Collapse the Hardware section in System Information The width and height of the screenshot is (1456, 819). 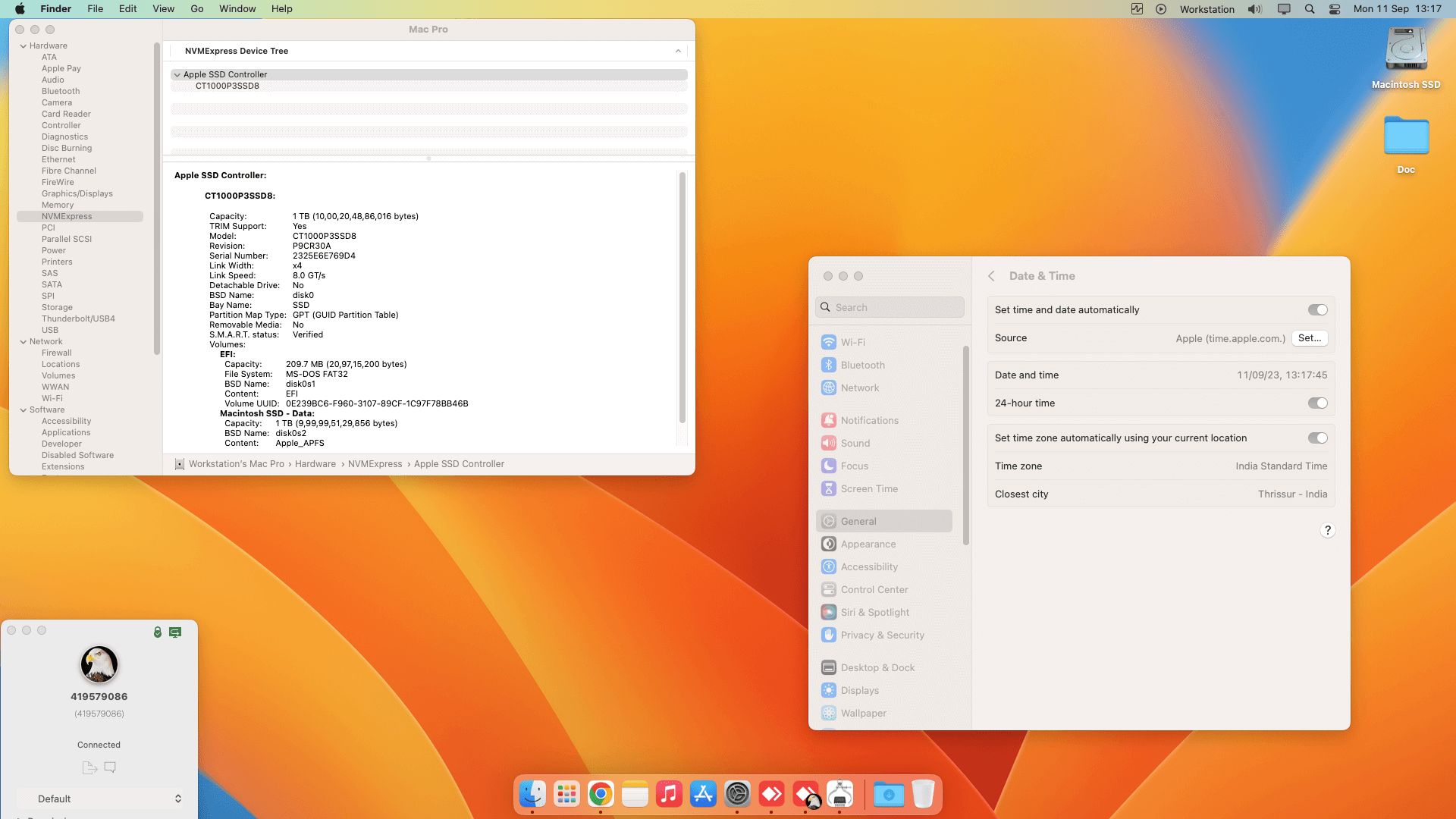(23, 45)
